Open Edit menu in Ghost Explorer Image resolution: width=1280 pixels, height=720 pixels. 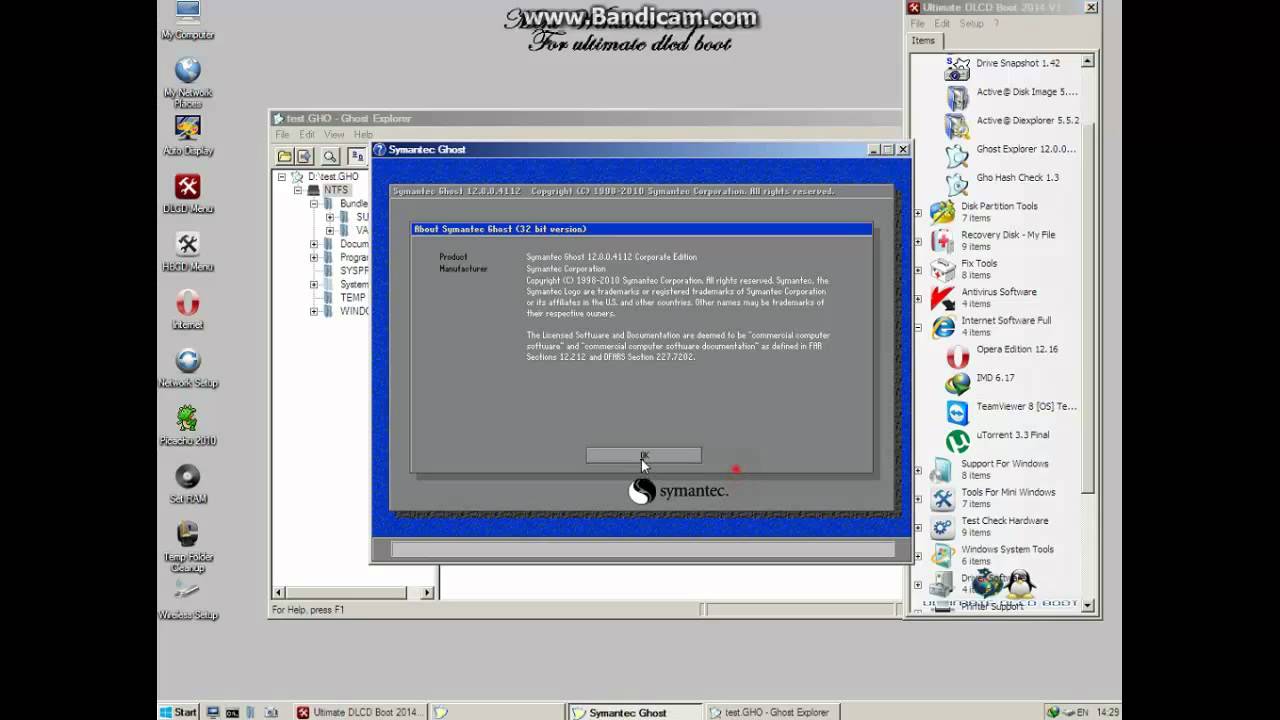pyautogui.click(x=307, y=134)
